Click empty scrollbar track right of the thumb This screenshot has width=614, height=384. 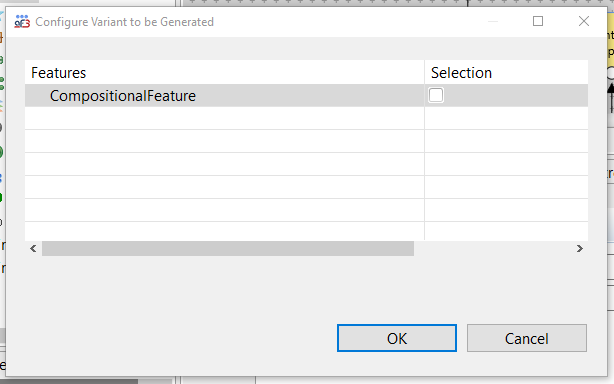click(x=493, y=249)
